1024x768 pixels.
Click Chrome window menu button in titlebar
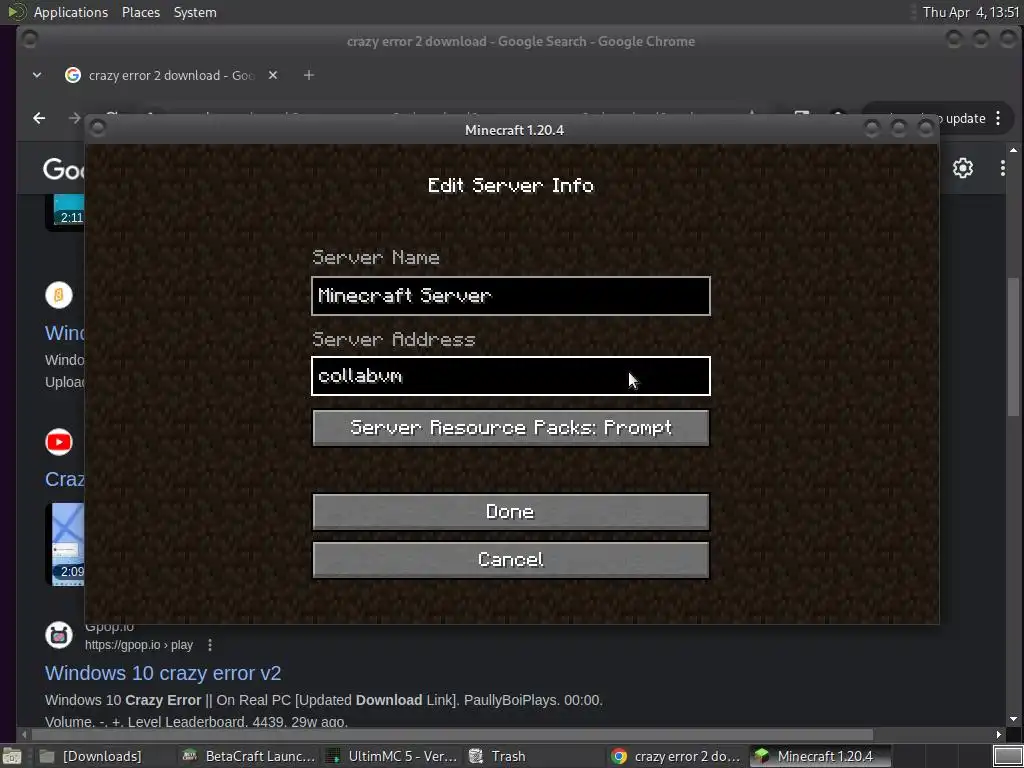coord(29,39)
